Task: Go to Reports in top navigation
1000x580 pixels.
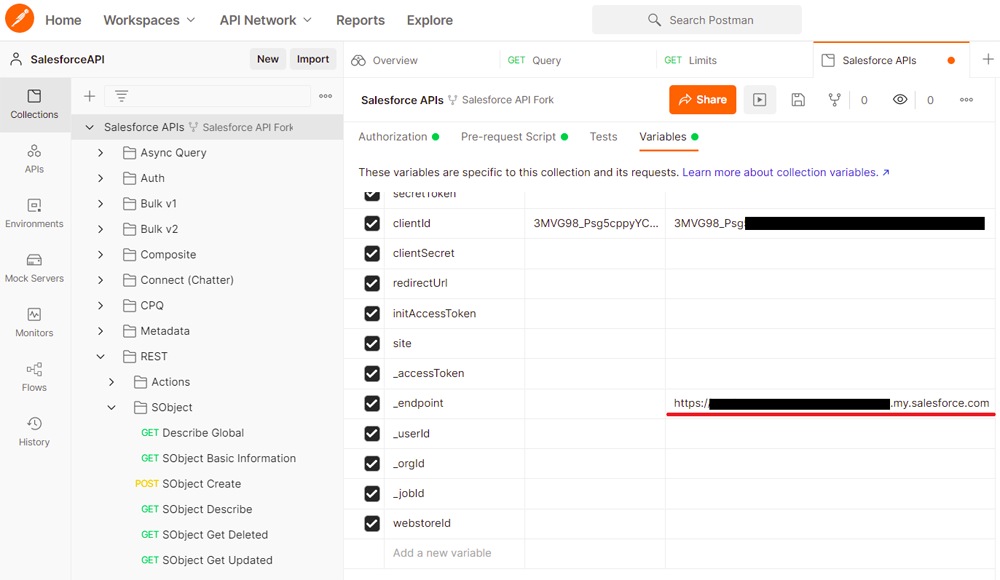Action: pyautogui.click(x=360, y=20)
